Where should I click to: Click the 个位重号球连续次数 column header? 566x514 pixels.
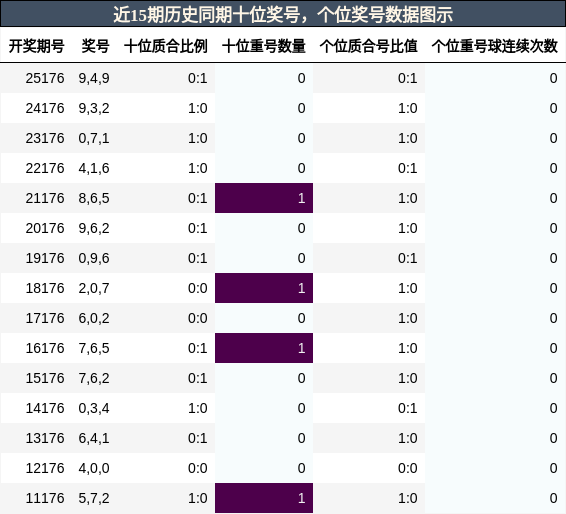tap(495, 46)
